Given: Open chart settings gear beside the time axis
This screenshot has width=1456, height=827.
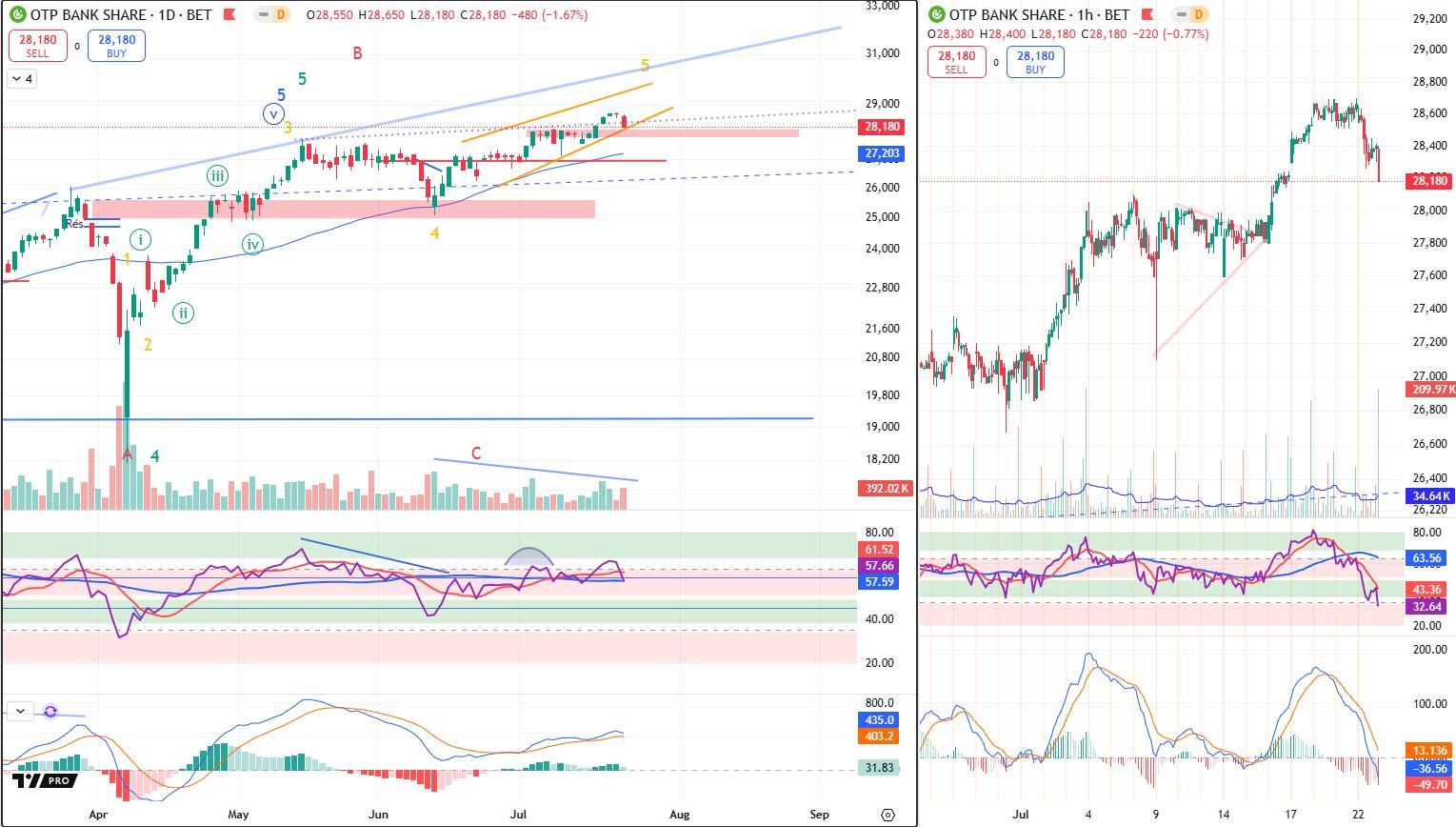Looking at the screenshot, I should pos(888,815).
